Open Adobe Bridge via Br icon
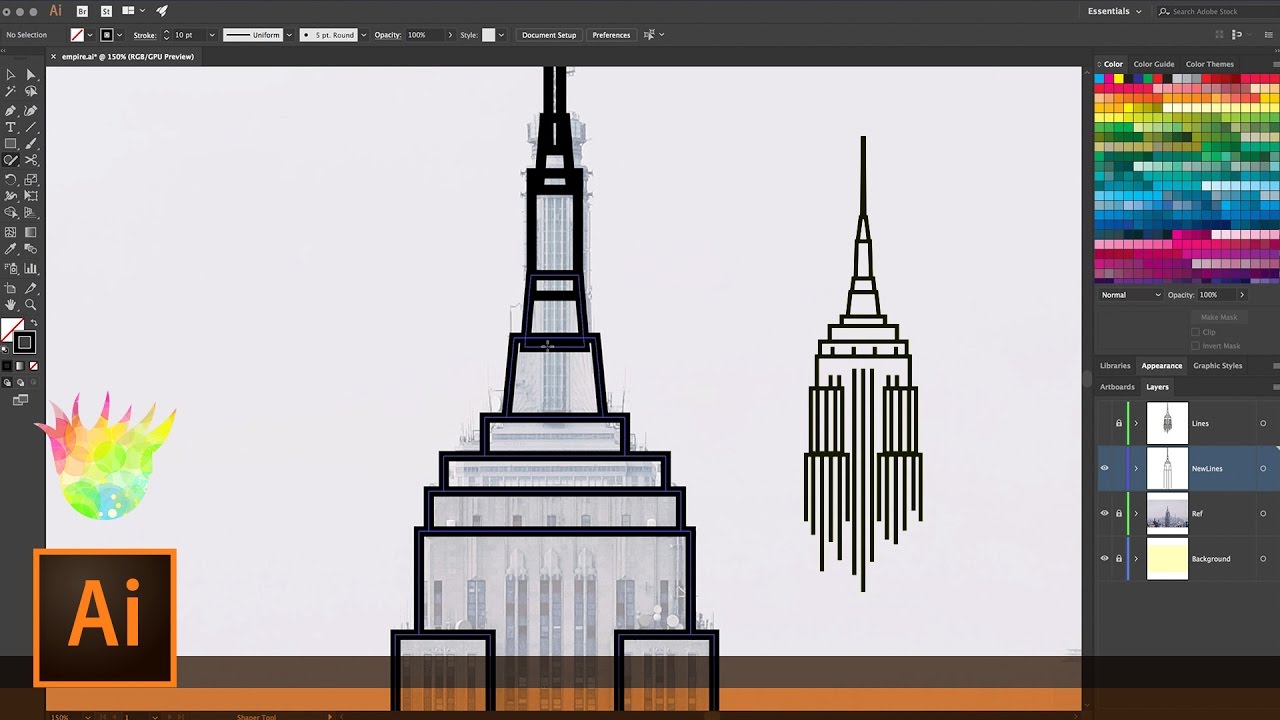Screen dimensions: 1280x720 82,11
